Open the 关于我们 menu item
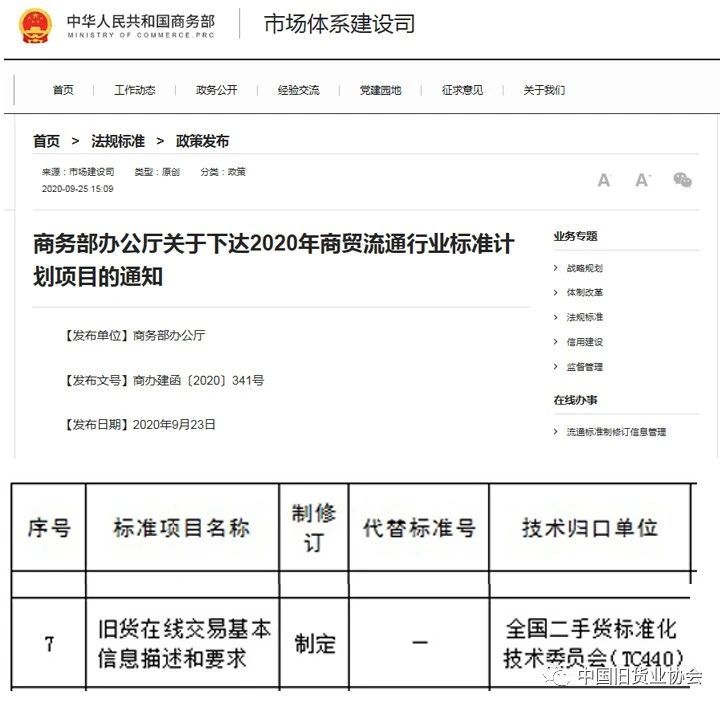The image size is (726, 708). pyautogui.click(x=544, y=90)
